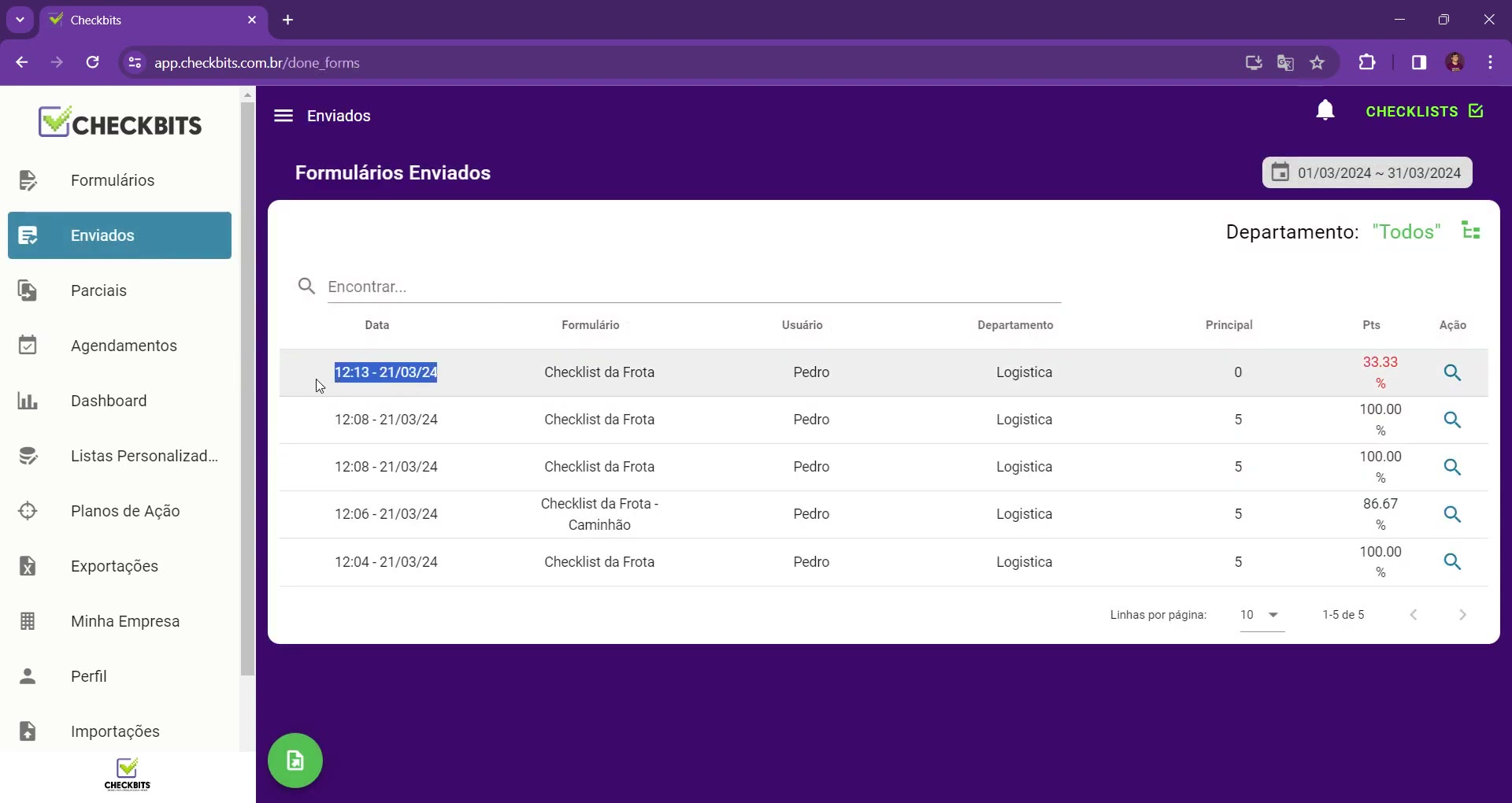This screenshot has height=803, width=1512.
Task: Open the CHECKLISTS link
Action: click(1424, 112)
